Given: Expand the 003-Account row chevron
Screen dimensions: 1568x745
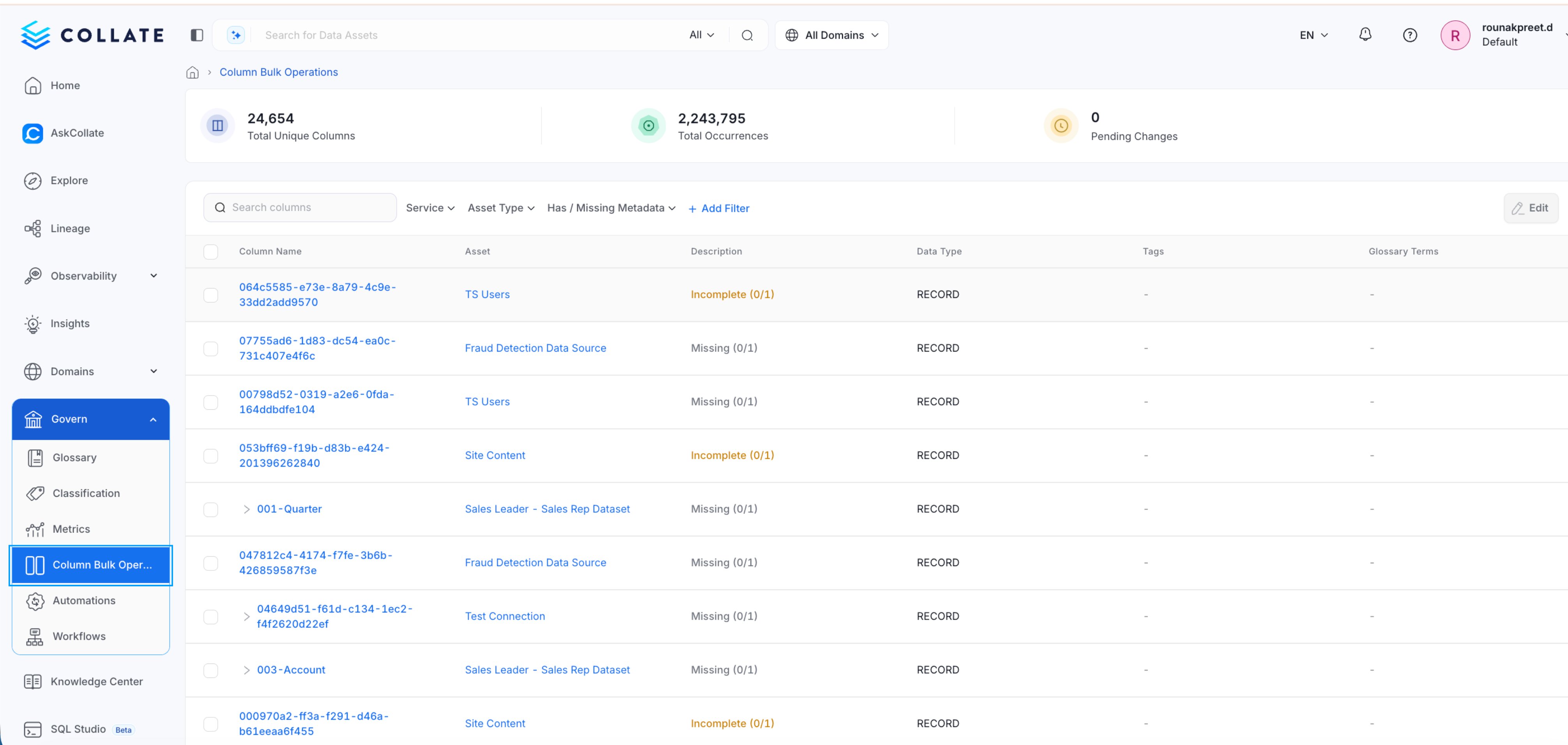Looking at the screenshot, I should coord(246,670).
